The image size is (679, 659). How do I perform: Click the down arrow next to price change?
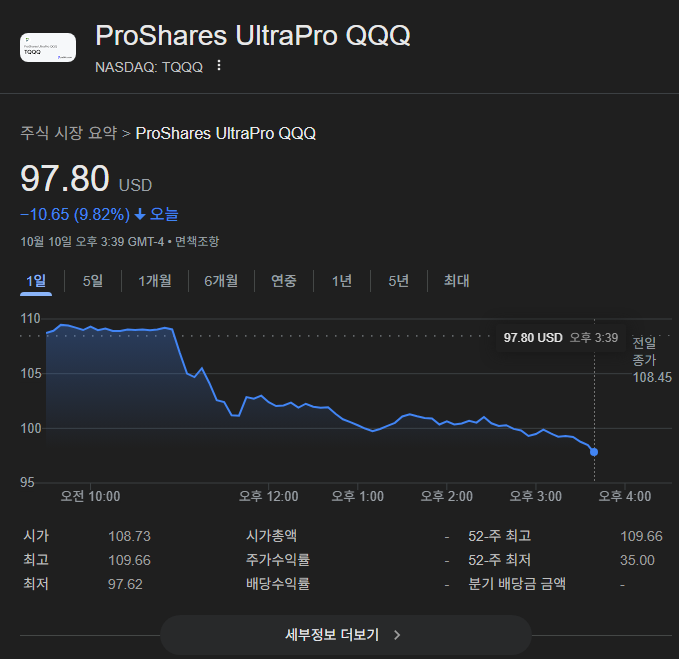point(140,214)
